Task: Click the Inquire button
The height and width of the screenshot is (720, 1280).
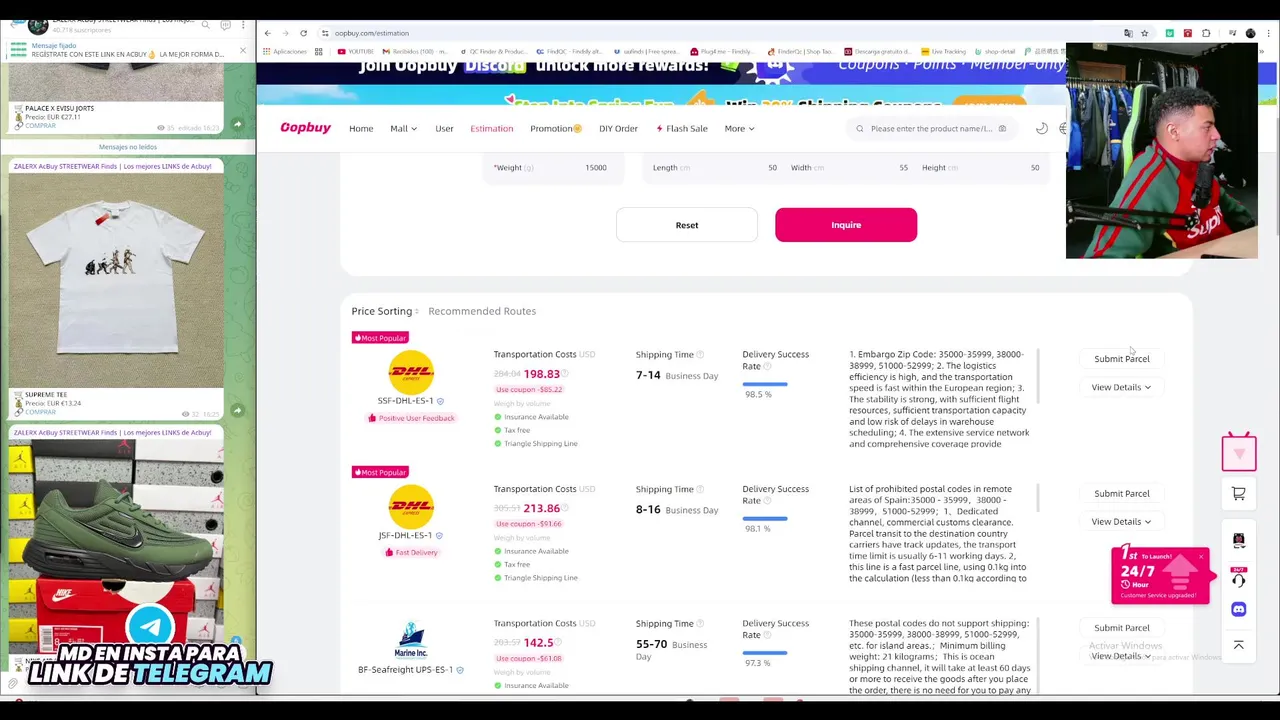Action: tap(846, 225)
